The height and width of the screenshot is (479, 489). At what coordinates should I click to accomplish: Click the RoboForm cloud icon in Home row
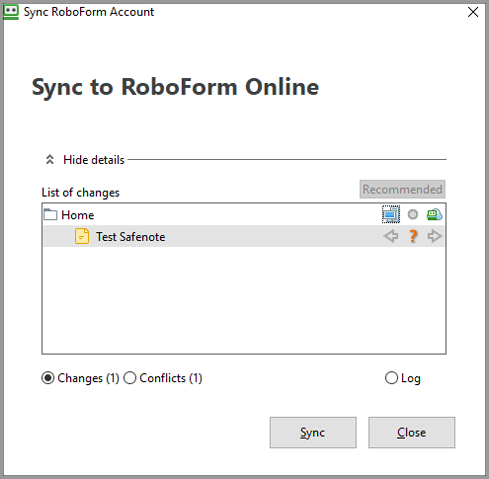(x=435, y=214)
